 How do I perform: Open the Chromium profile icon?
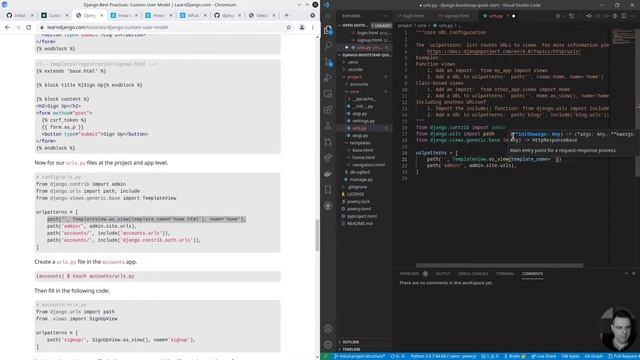coord(302,27)
